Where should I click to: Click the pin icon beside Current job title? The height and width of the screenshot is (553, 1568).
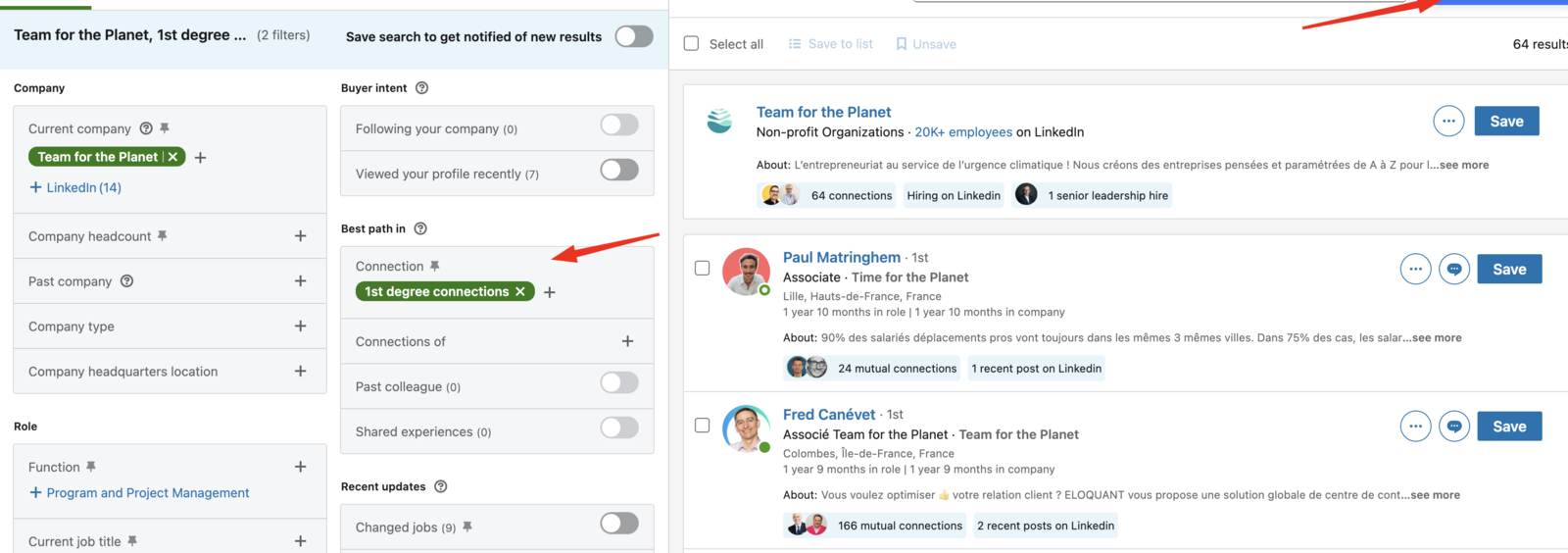tap(131, 541)
